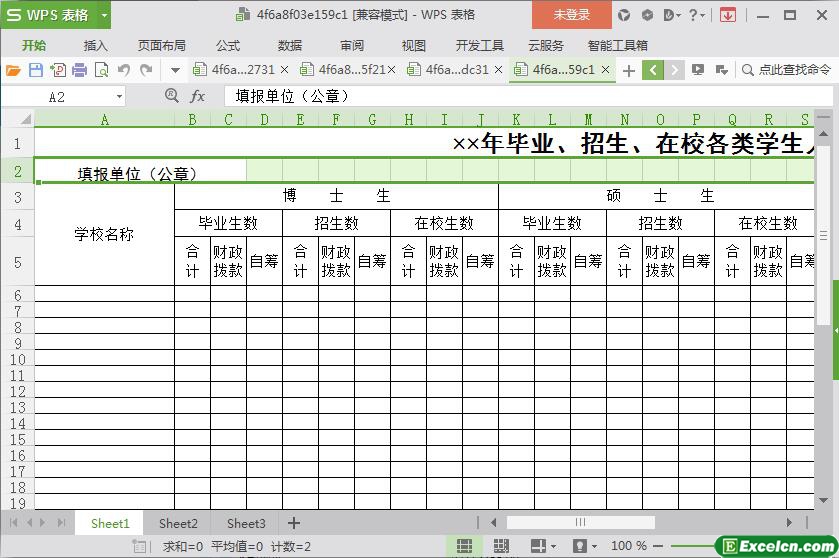Open the 插入 ribbon tab

95,45
